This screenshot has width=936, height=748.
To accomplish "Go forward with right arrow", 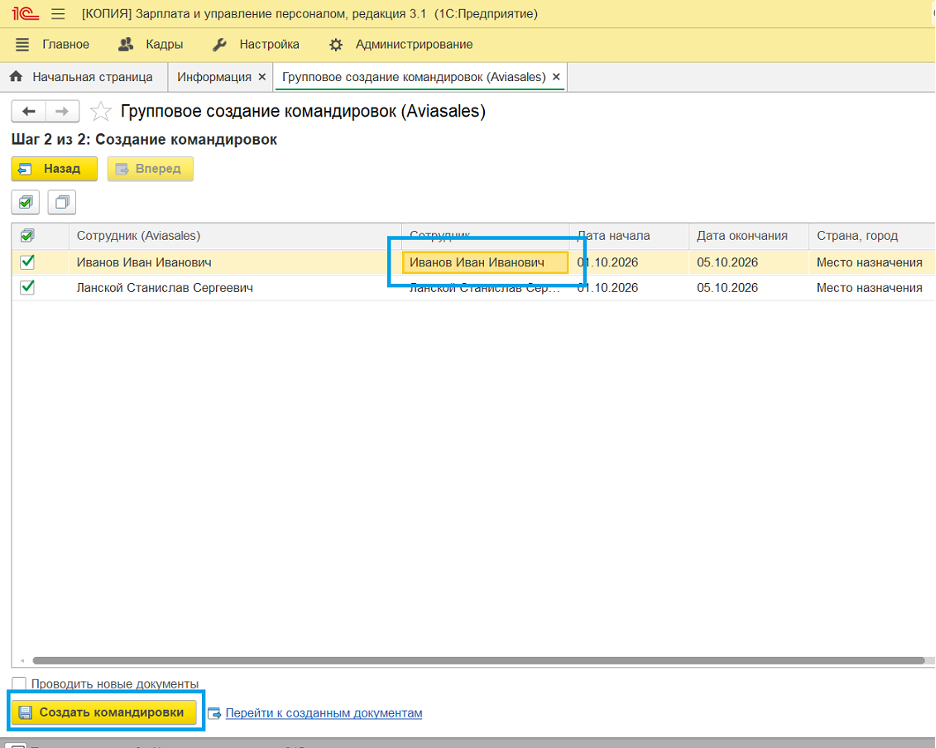I will coord(62,111).
